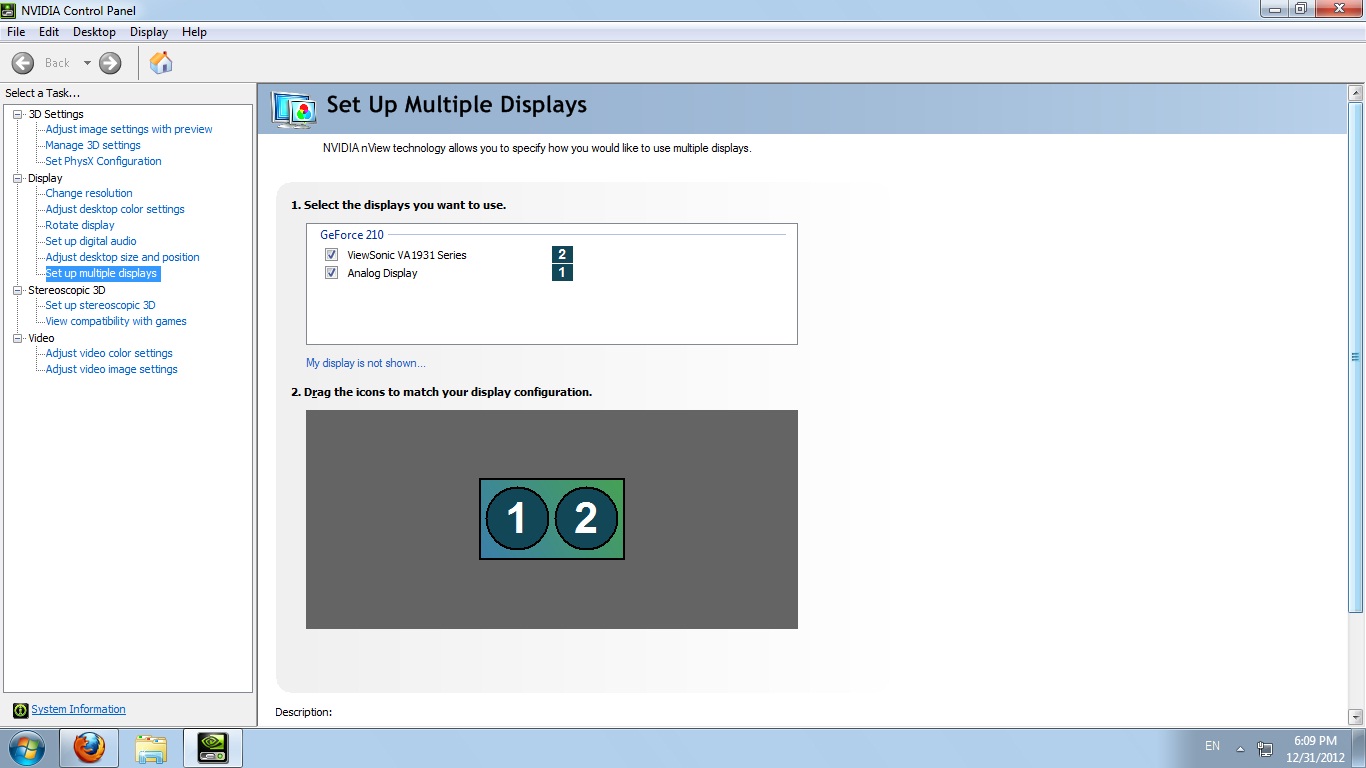This screenshot has width=1366, height=768.
Task: Collapse the Display tree node
Action: click(x=17, y=178)
